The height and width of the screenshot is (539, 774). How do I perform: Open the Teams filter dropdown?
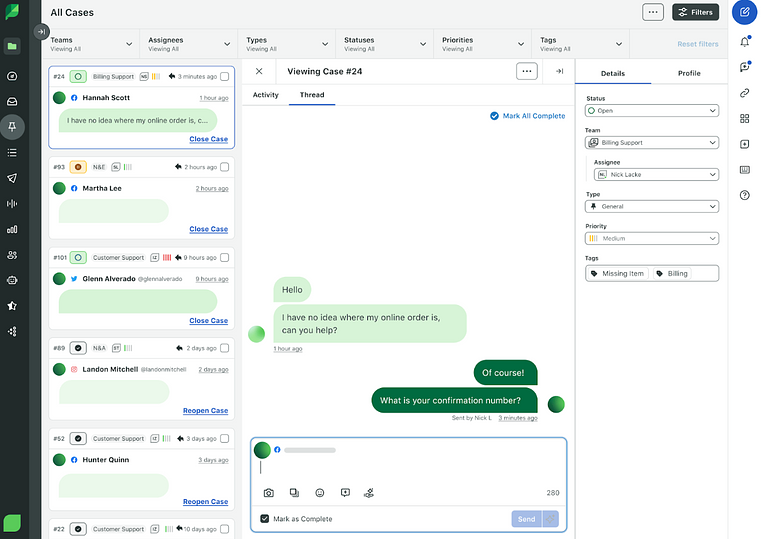click(x=91, y=44)
